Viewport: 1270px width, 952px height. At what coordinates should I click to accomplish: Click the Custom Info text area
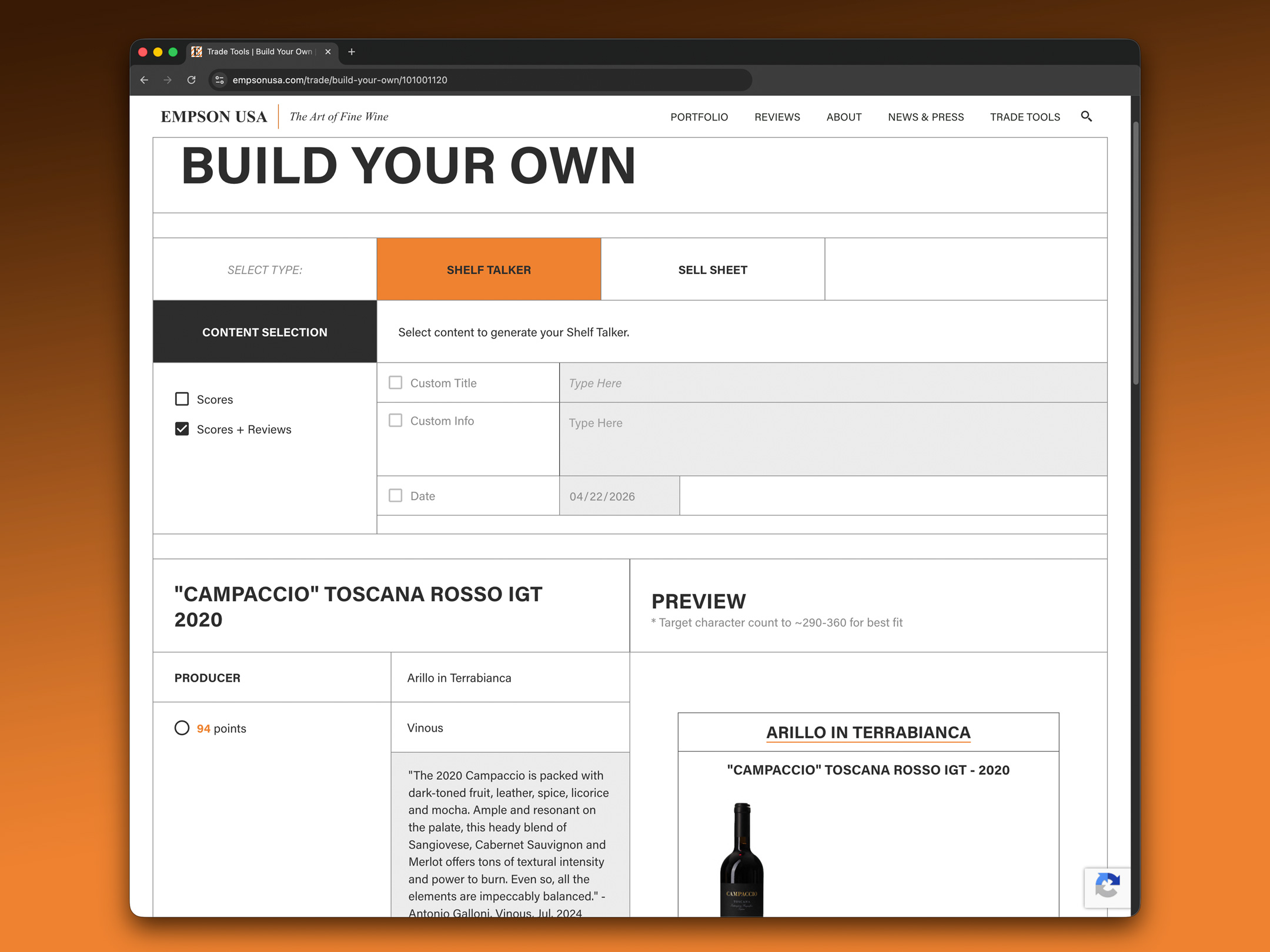pos(833,439)
